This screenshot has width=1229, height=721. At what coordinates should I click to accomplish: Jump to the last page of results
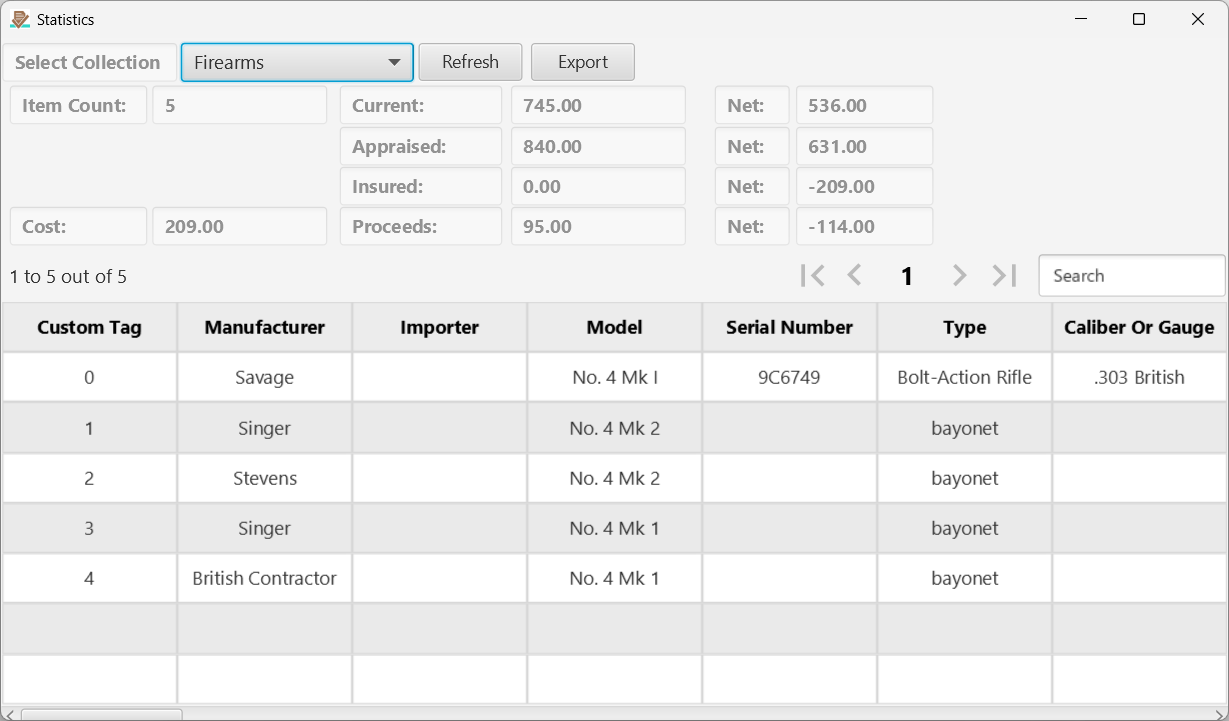[1004, 276]
